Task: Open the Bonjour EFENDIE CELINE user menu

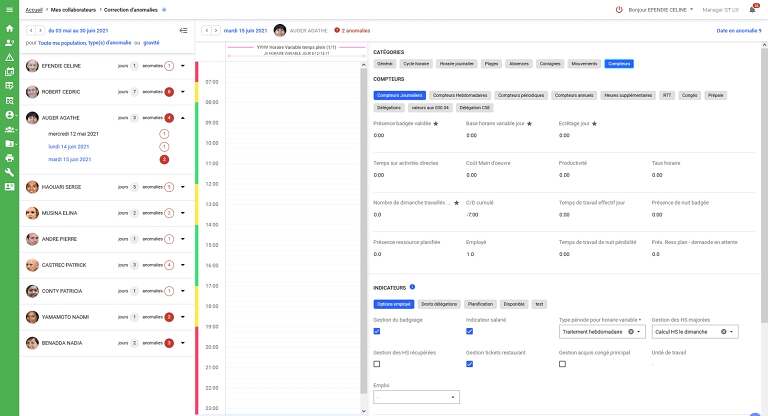Action: tap(661, 10)
